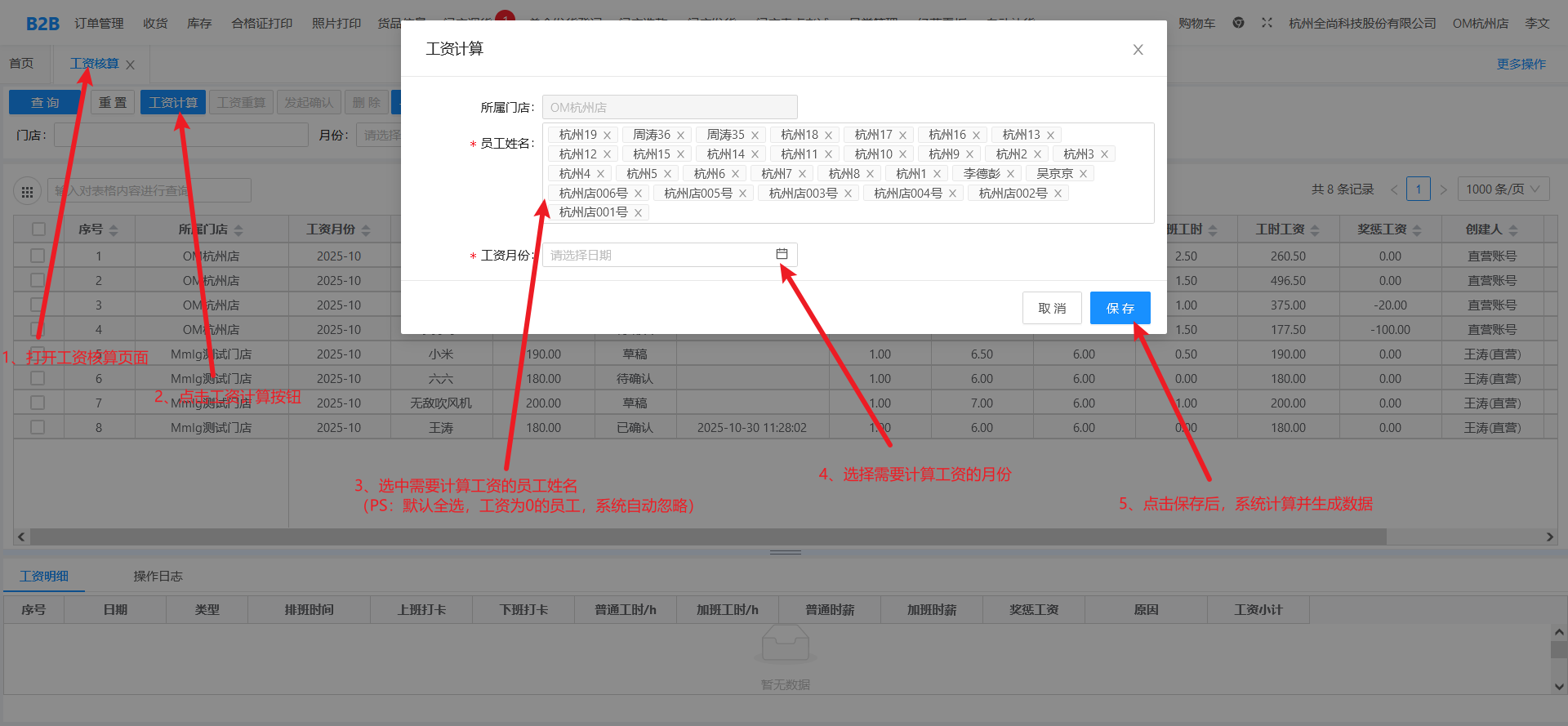Remove the 杭州19 employee tag
The width and height of the screenshot is (1568, 726).
coord(607,136)
